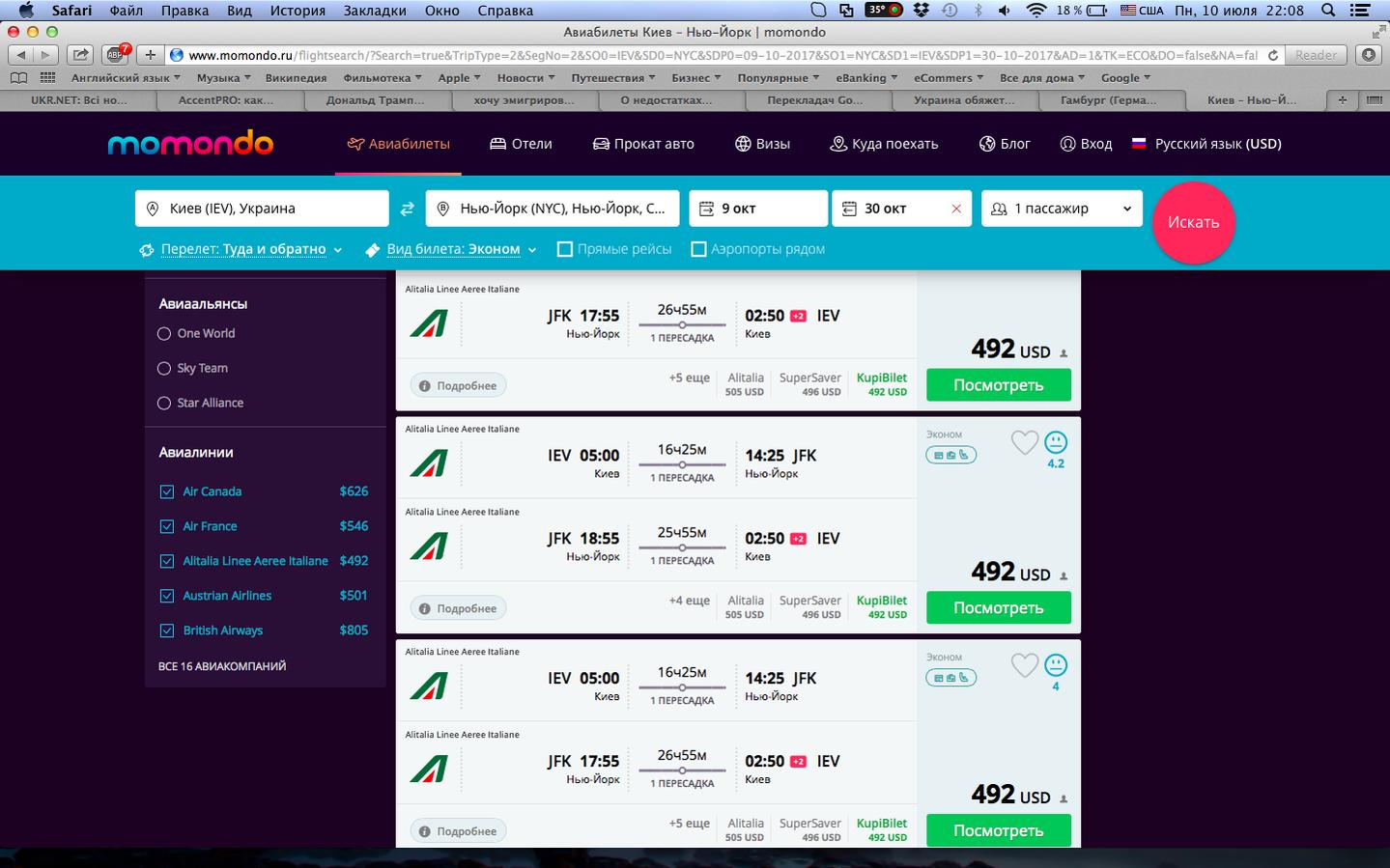Select Sky Team alliance radio button
Image resolution: width=1390 pixels, height=868 pixels.
[164, 369]
